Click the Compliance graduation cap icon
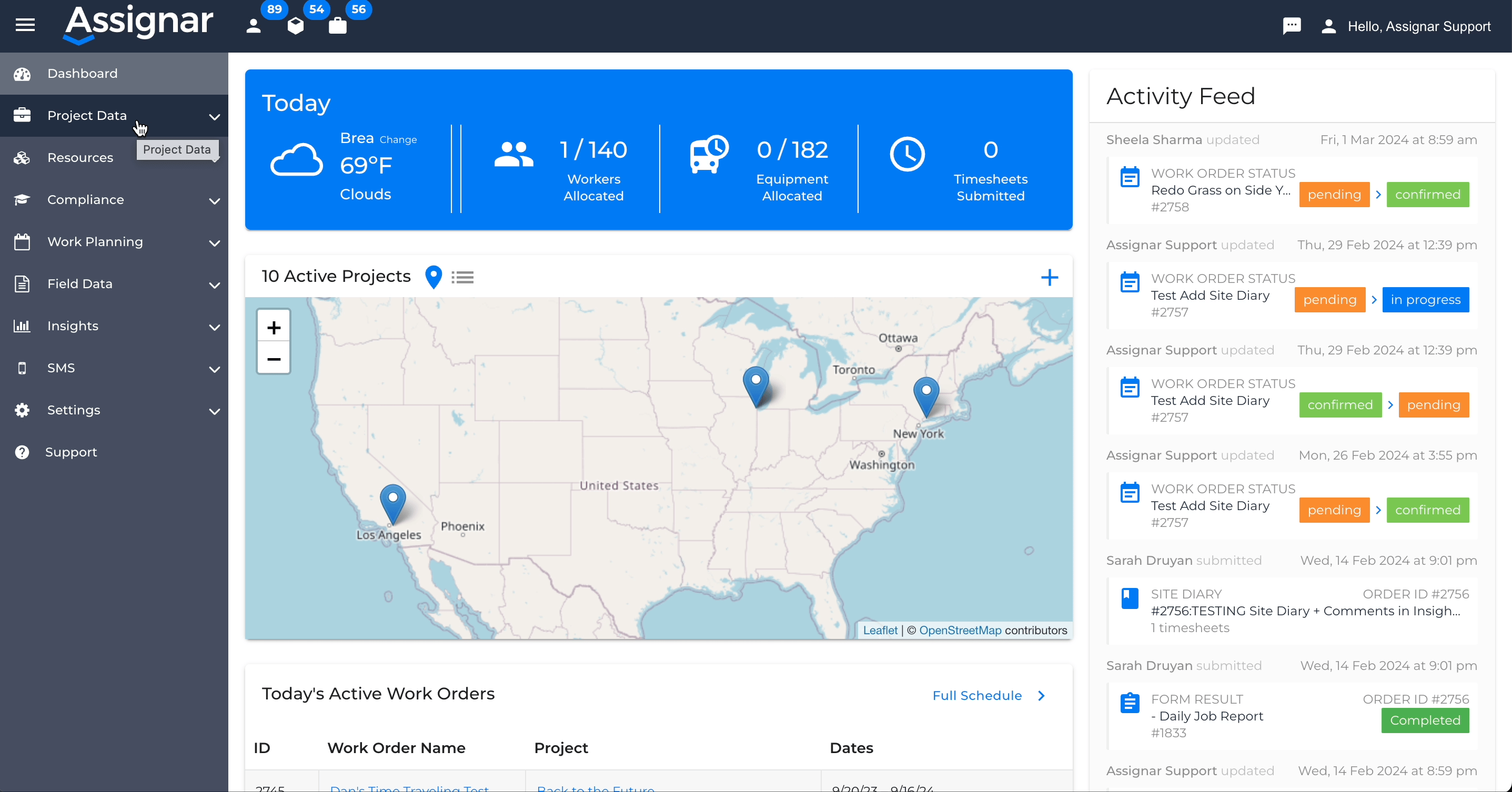Screen dimensions: 1512x792 (x=22, y=200)
